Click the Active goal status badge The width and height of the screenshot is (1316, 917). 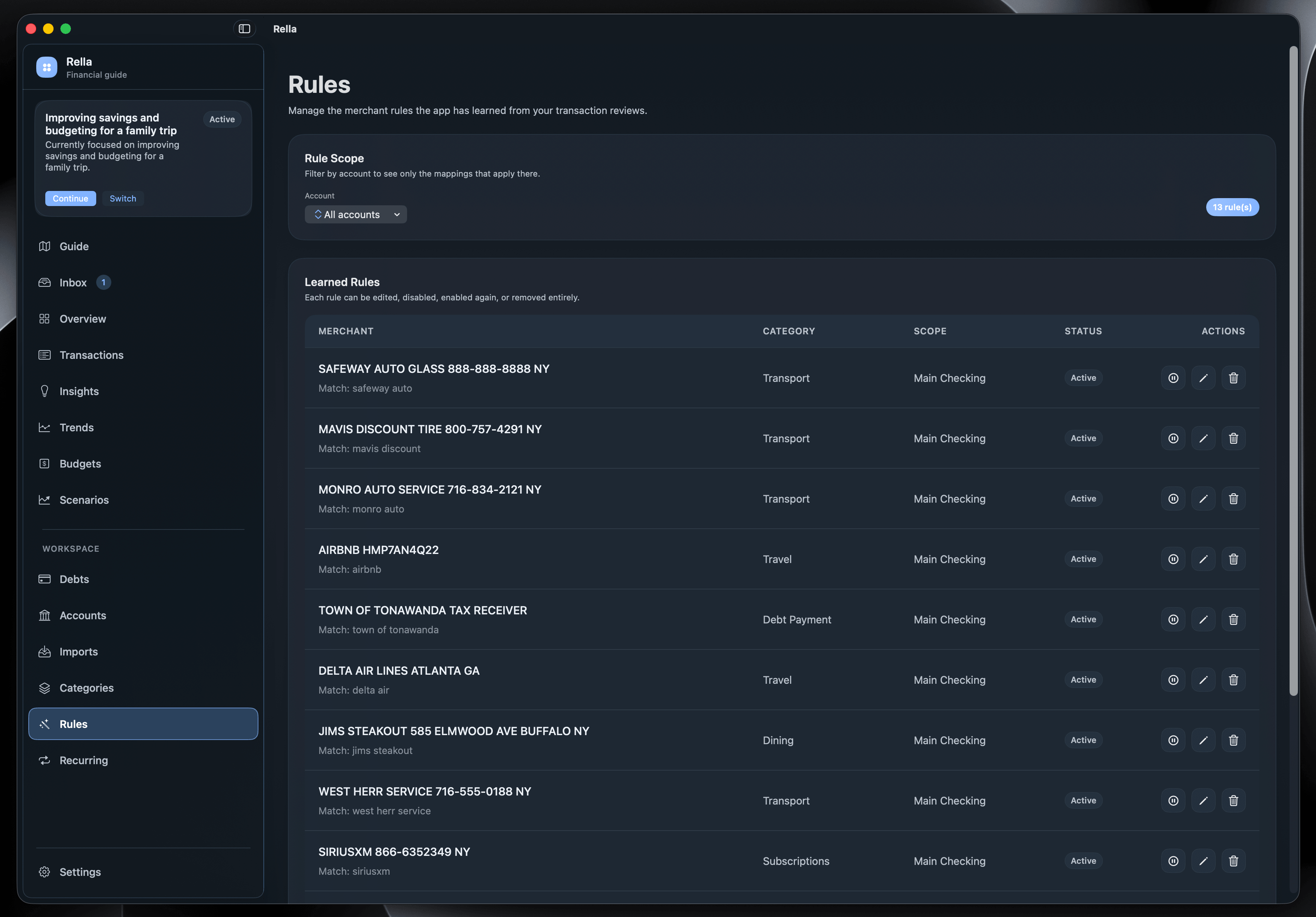pyautogui.click(x=222, y=119)
